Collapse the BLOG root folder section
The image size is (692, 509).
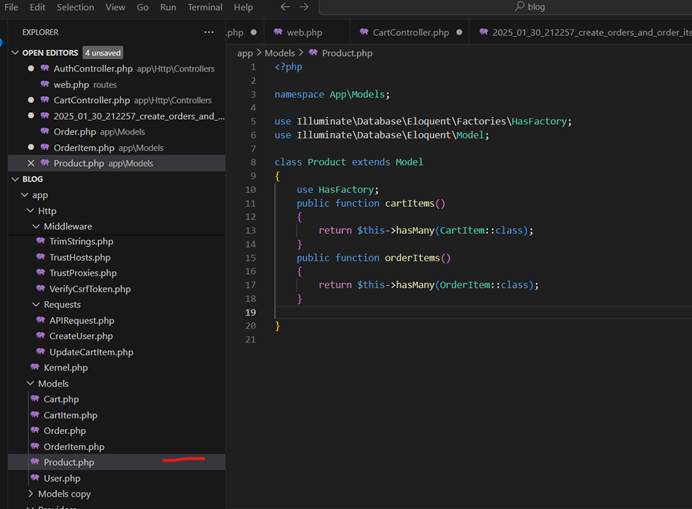coord(14,179)
